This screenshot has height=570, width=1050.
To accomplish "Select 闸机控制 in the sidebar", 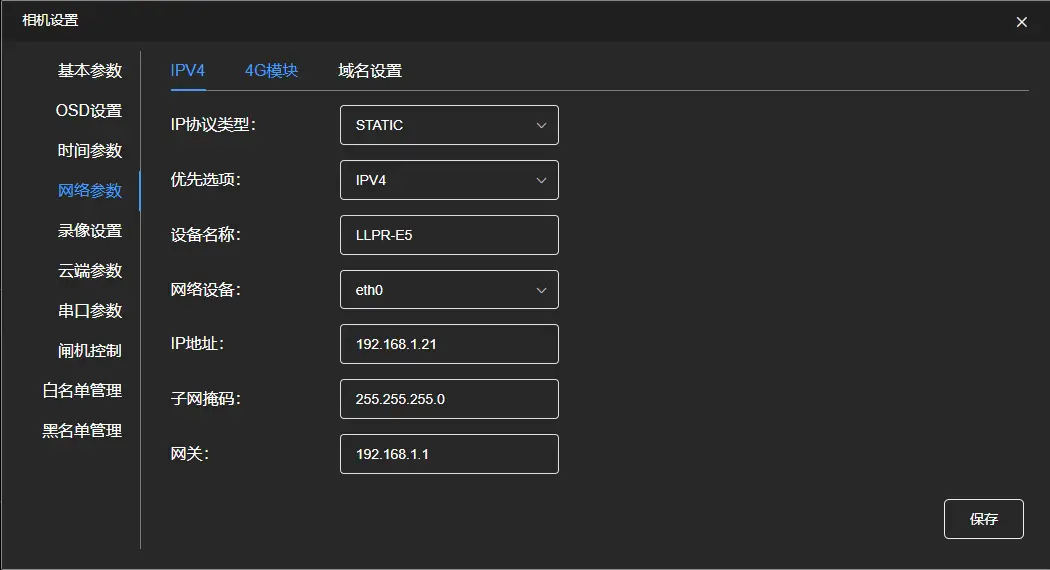I will (x=90, y=351).
